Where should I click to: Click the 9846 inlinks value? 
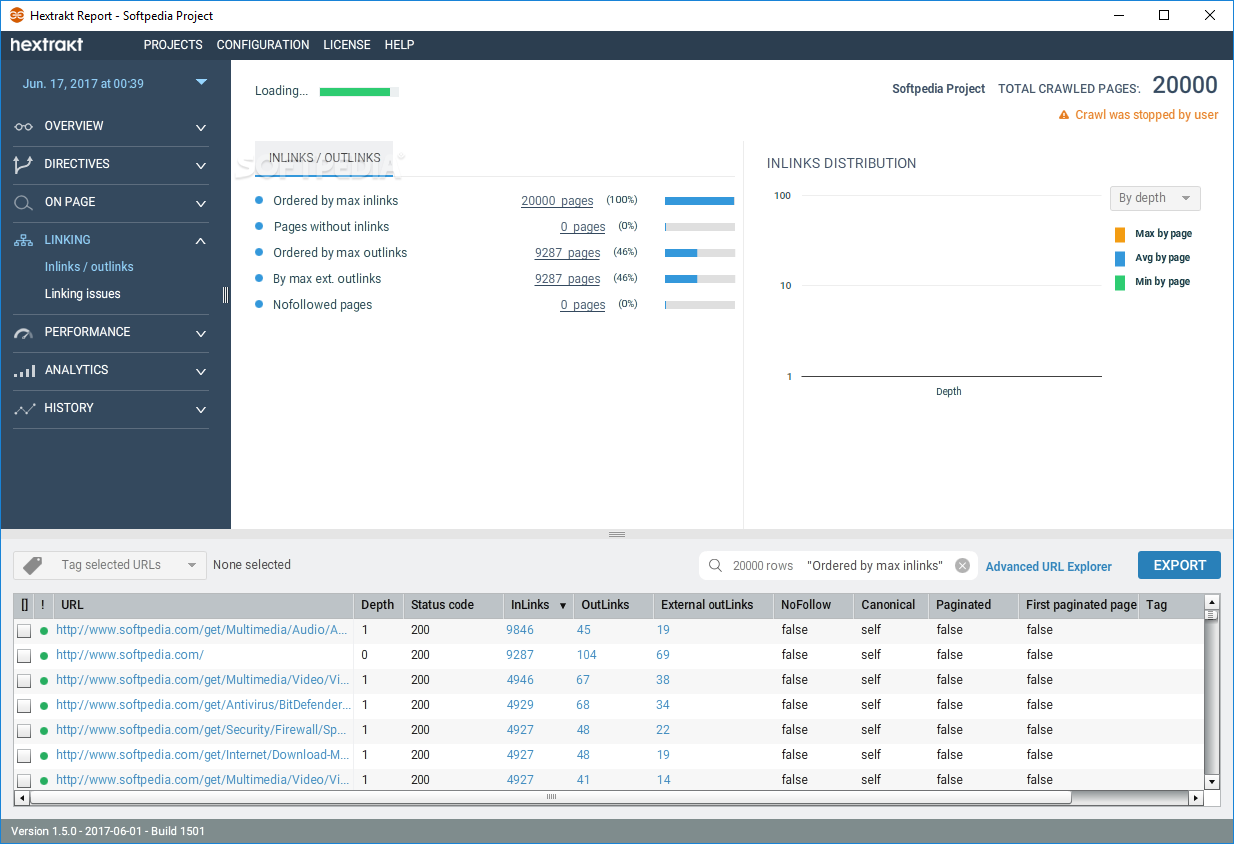tap(520, 630)
